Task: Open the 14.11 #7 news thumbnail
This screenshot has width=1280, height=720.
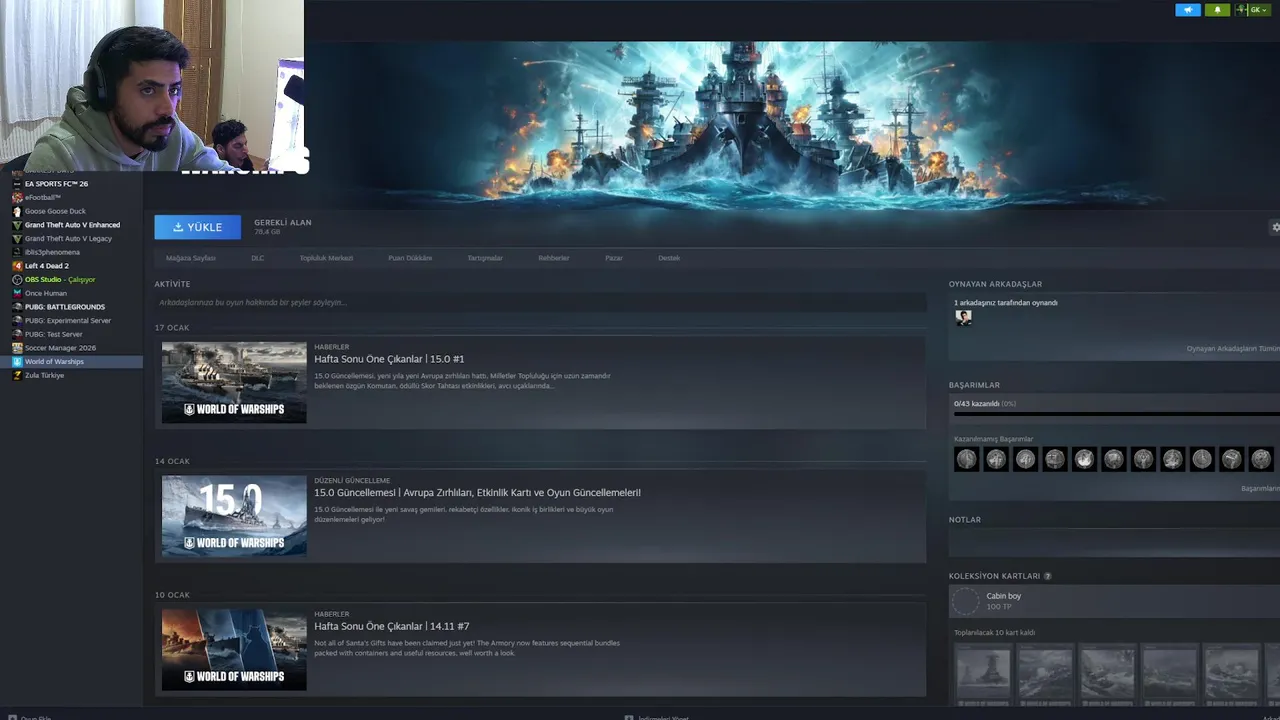Action: [234, 650]
